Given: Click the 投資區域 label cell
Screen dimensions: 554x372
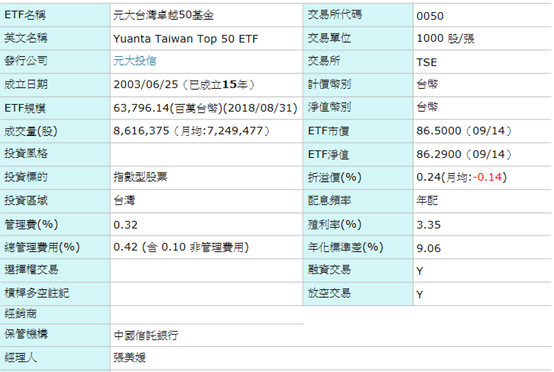Looking at the screenshot, I should (55, 201).
